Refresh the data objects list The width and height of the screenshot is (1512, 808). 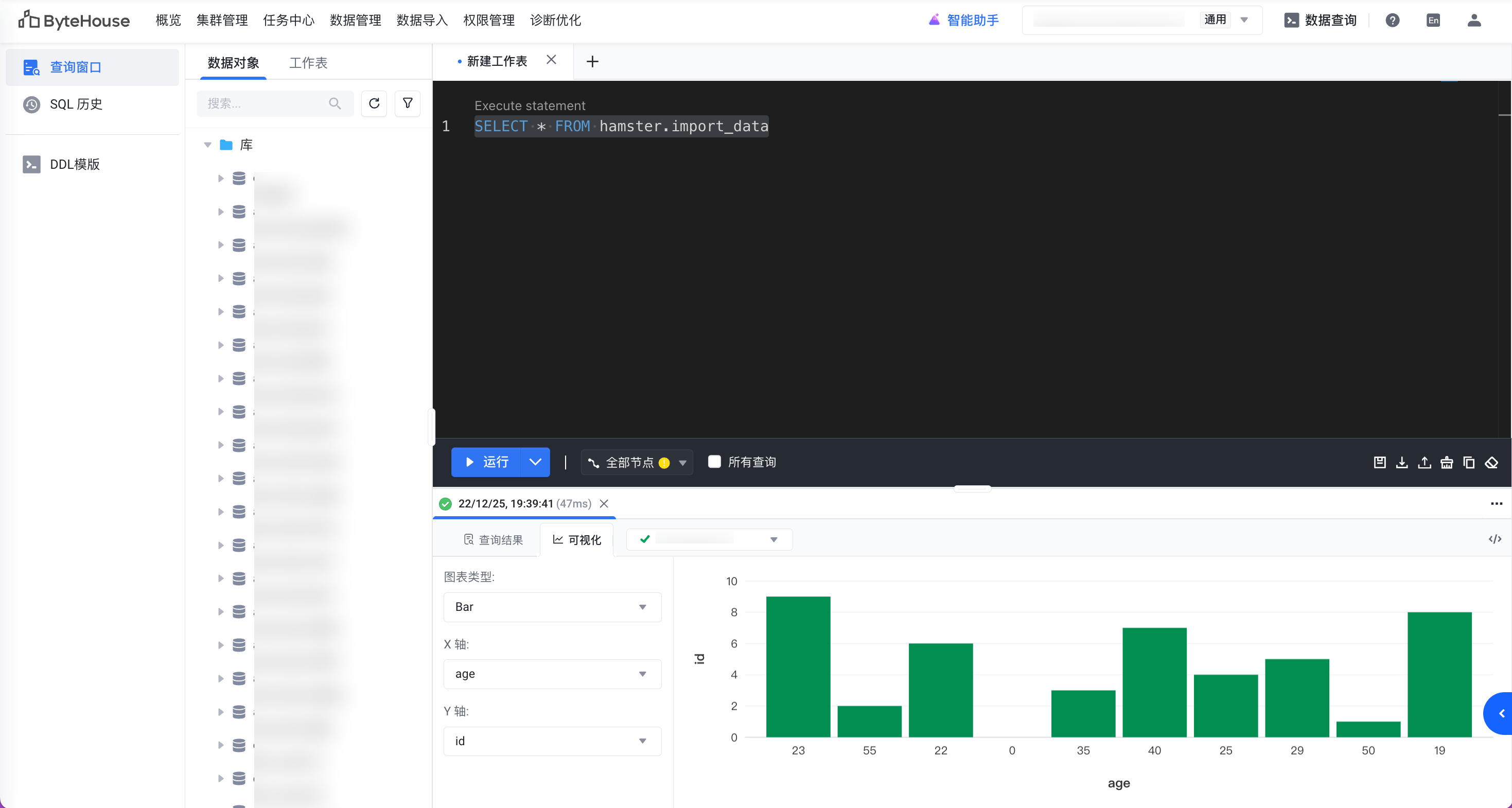[x=374, y=104]
